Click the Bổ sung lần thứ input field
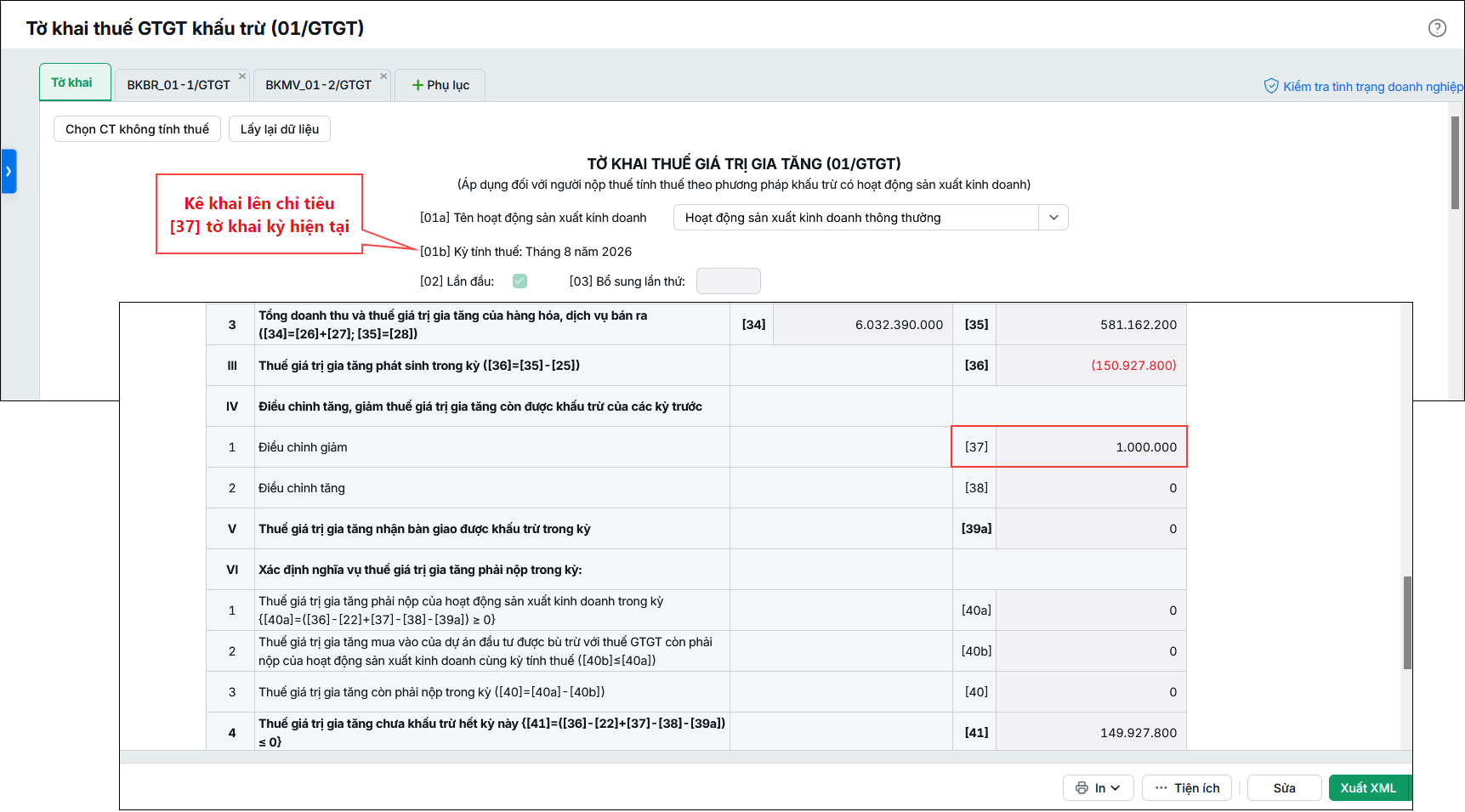 point(728,281)
